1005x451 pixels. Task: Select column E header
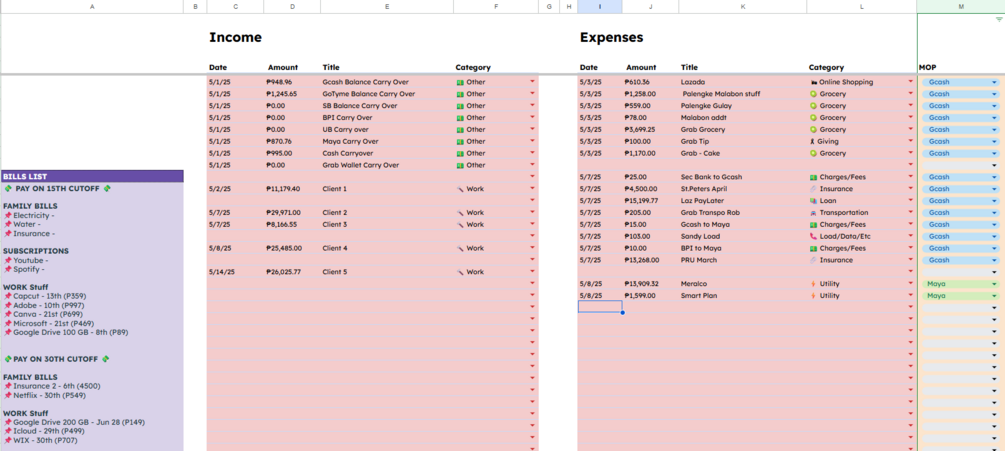tap(386, 6)
